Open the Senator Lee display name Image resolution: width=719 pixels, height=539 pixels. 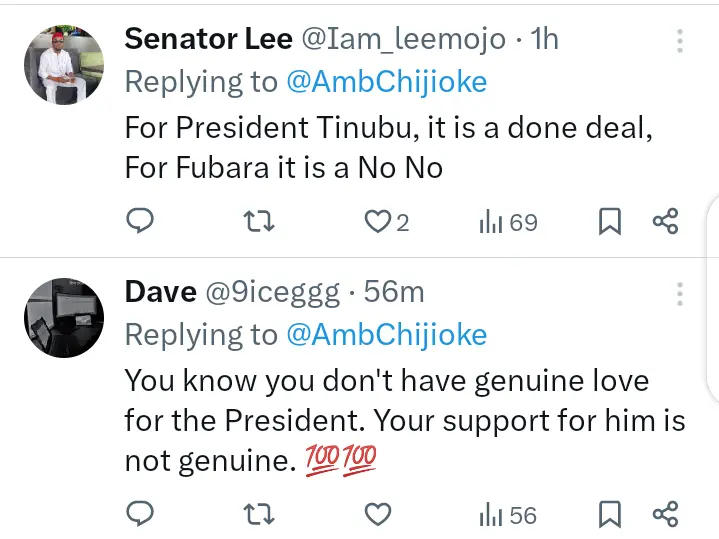208,39
